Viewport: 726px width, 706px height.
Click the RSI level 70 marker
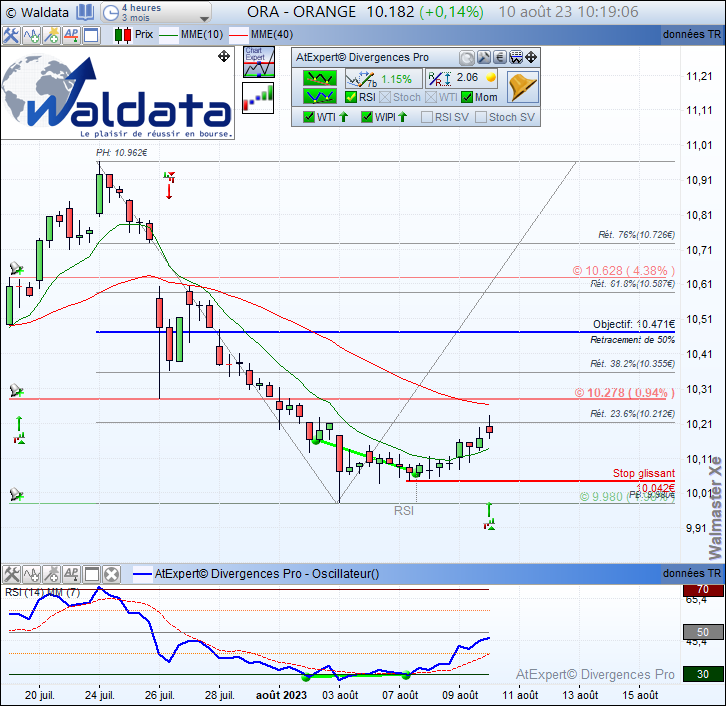pyautogui.click(x=703, y=589)
